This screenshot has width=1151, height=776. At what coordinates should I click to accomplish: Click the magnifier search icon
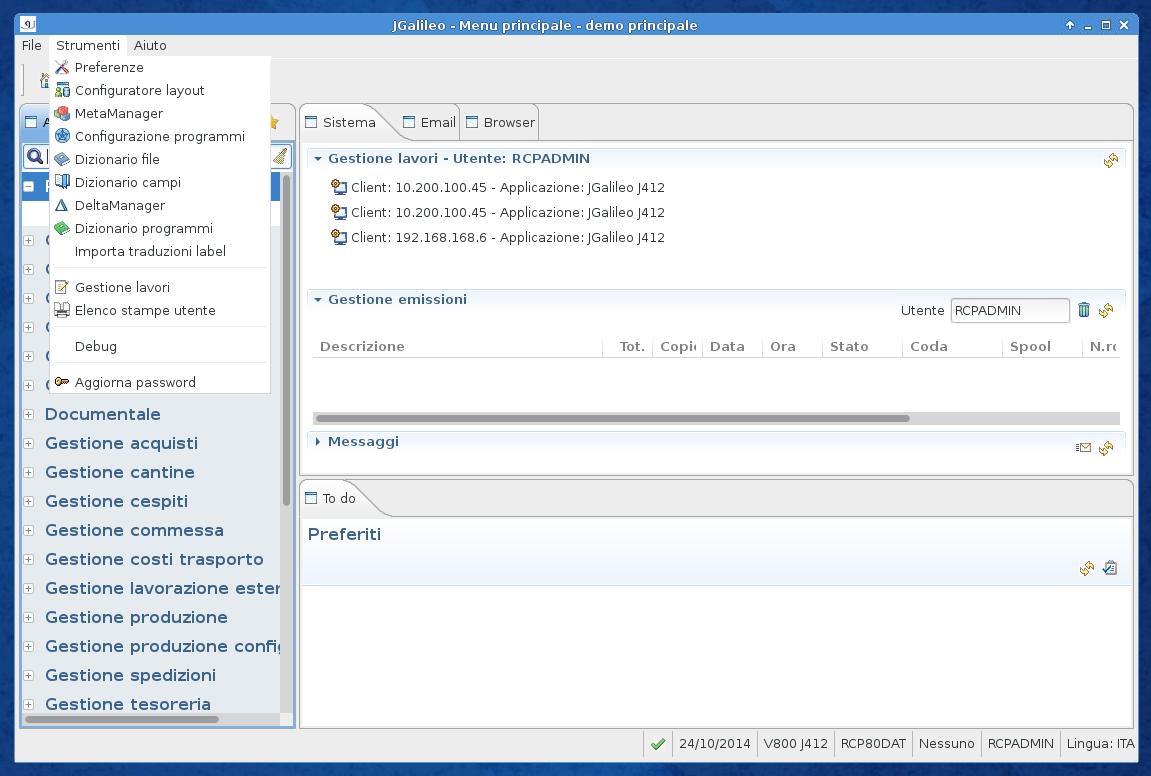coord(35,156)
